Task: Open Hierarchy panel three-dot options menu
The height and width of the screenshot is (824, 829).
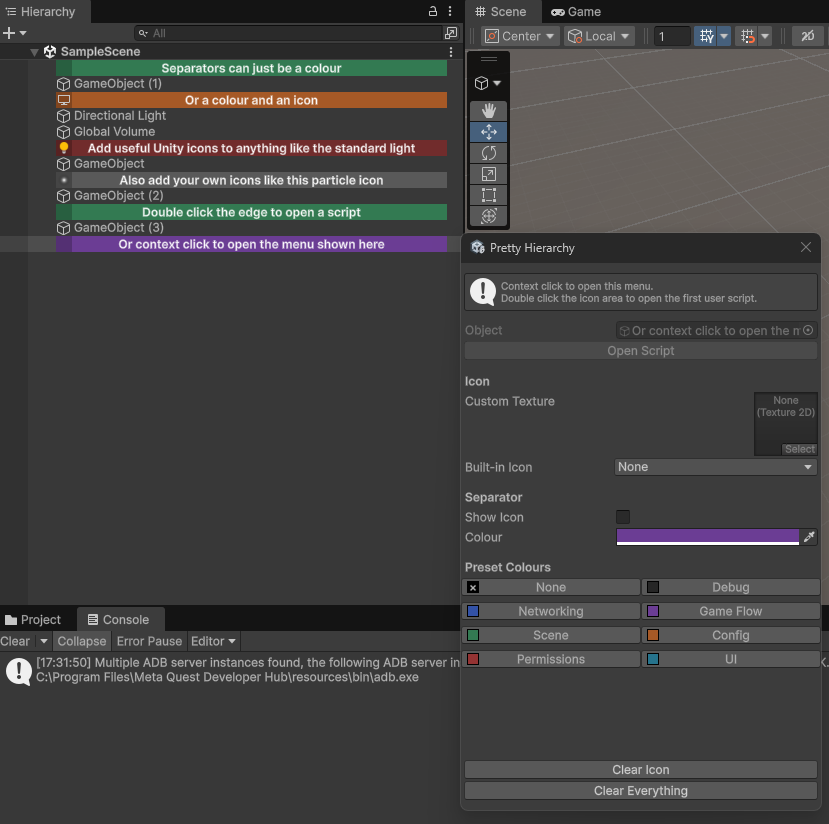Action: pos(450,11)
